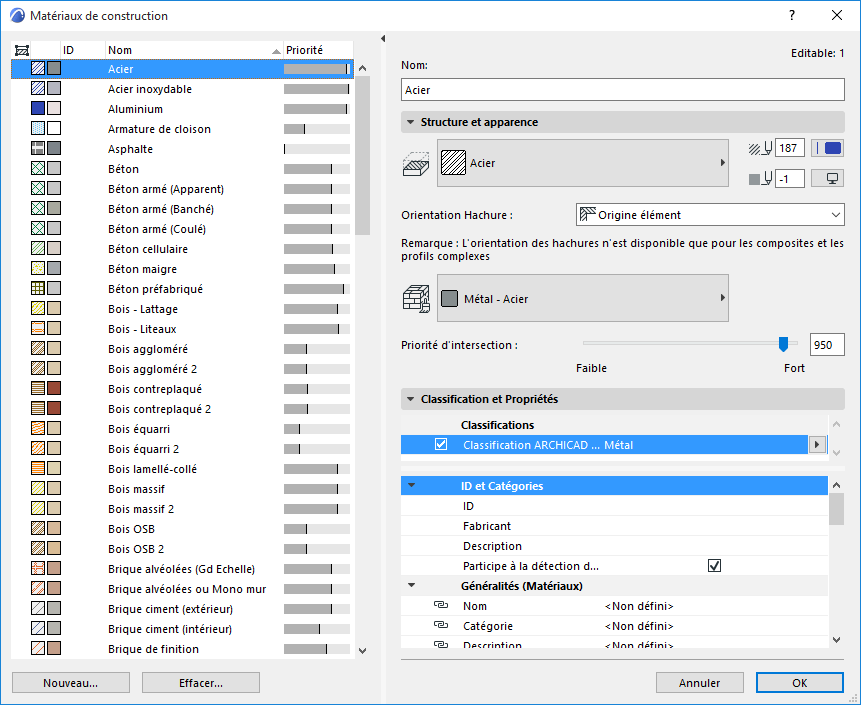This screenshot has width=861, height=705.
Task: Click the blue fill icon of Aluminium row
Action: 38,108
